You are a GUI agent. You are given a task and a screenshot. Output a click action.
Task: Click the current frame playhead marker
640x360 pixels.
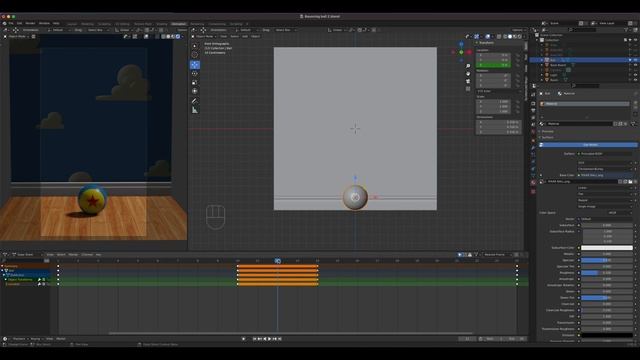[278, 261]
